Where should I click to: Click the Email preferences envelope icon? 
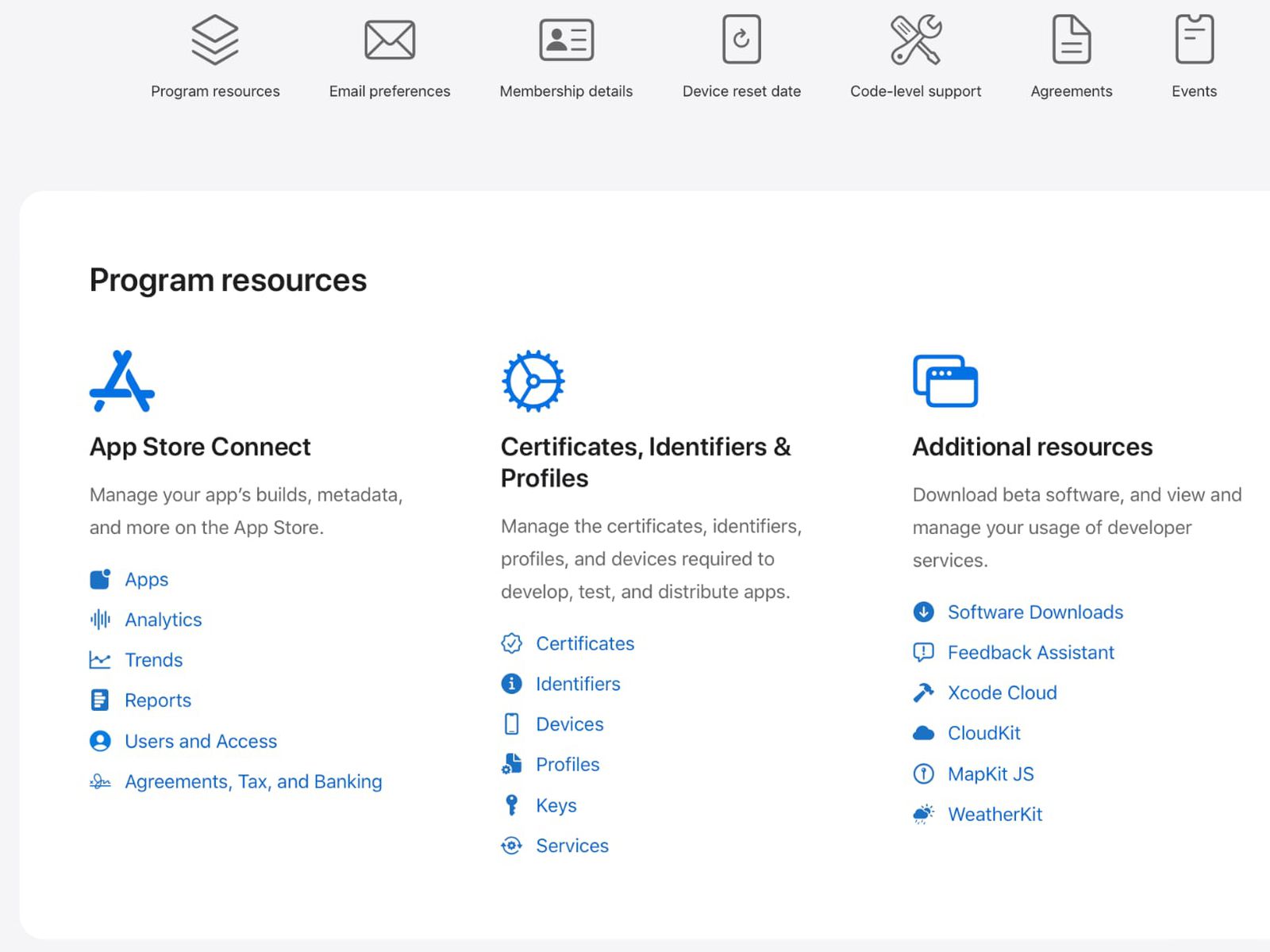[390, 40]
